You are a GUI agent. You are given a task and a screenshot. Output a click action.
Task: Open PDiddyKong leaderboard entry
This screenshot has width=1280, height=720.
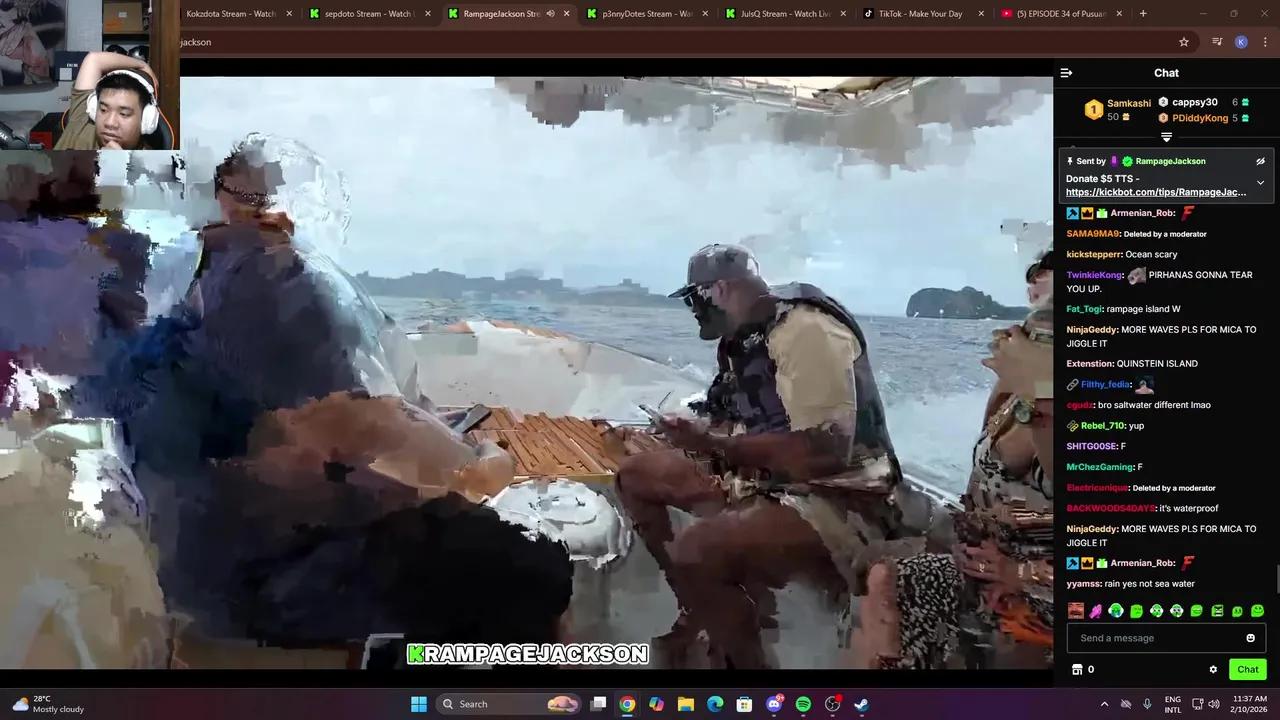pos(1200,118)
